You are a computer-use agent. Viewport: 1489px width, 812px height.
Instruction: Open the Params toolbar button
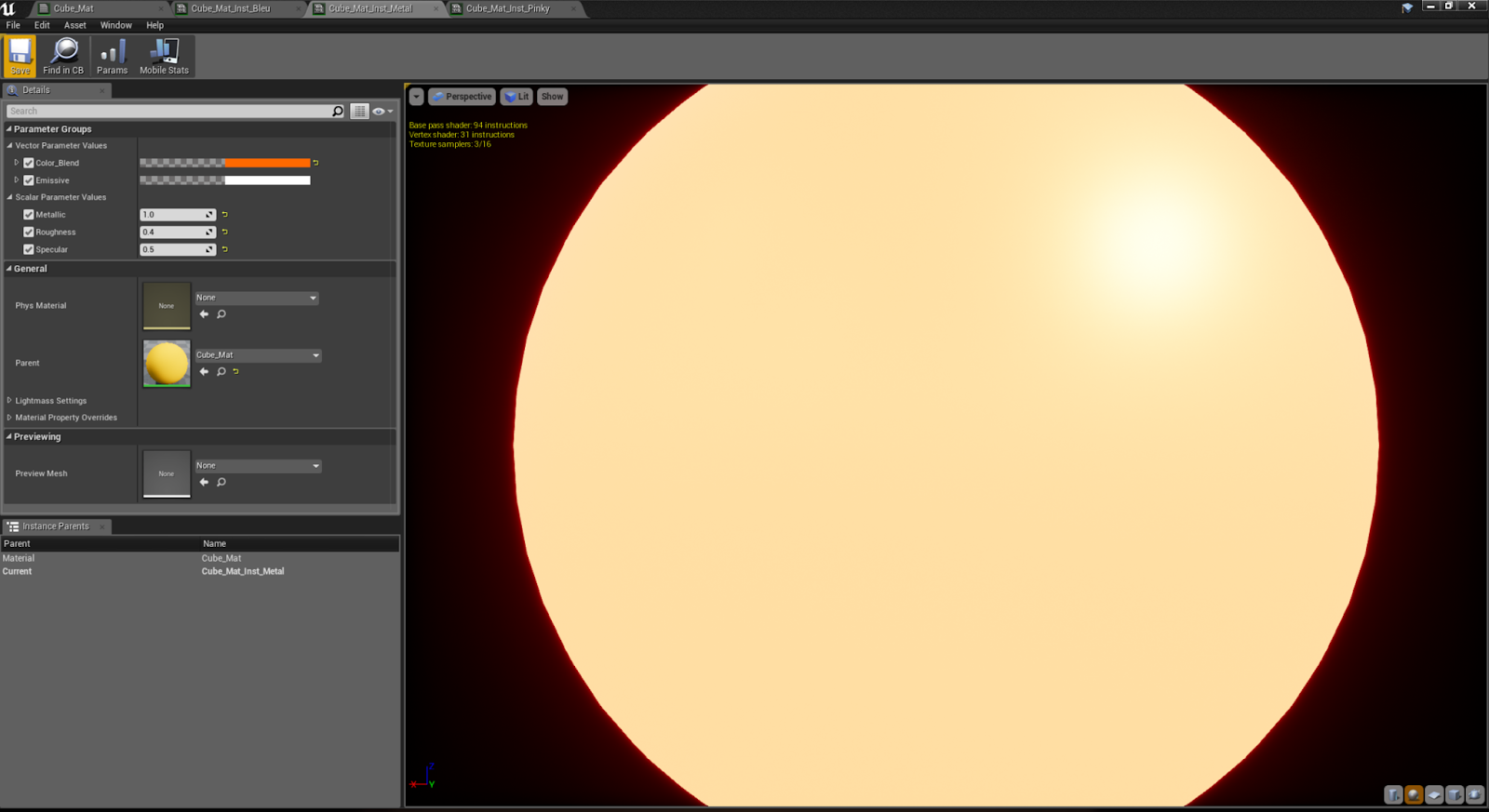112,56
